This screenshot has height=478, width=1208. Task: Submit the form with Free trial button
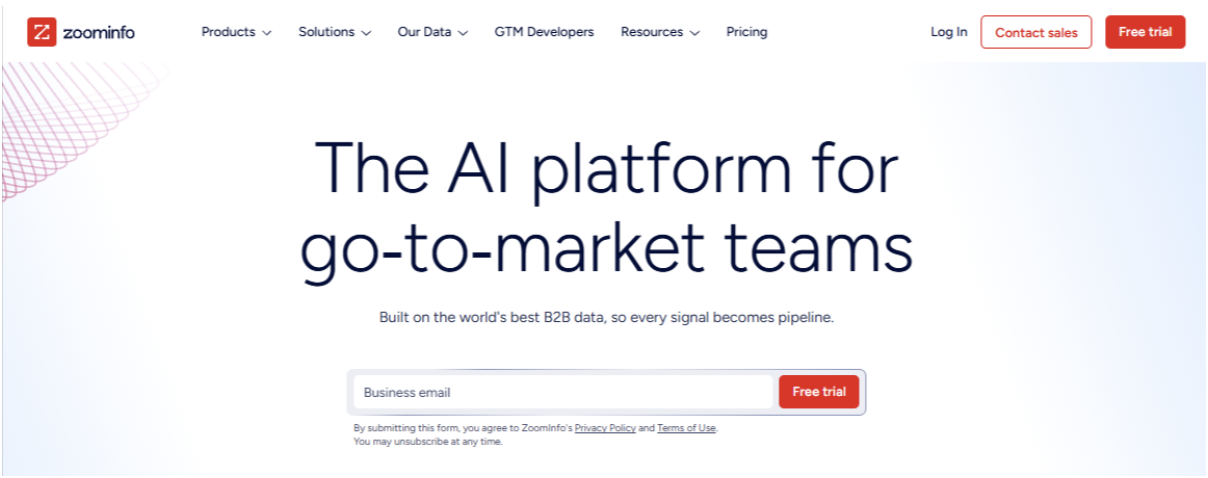click(x=819, y=392)
